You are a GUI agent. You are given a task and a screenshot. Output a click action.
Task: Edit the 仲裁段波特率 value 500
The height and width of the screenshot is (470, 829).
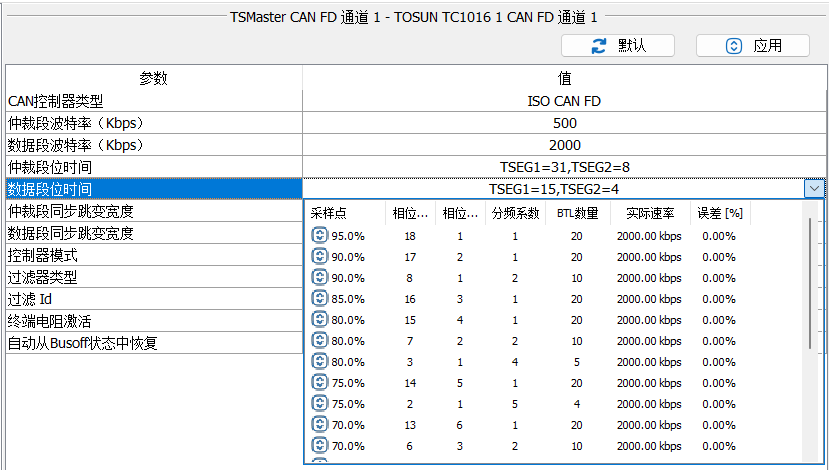[x=564, y=123]
